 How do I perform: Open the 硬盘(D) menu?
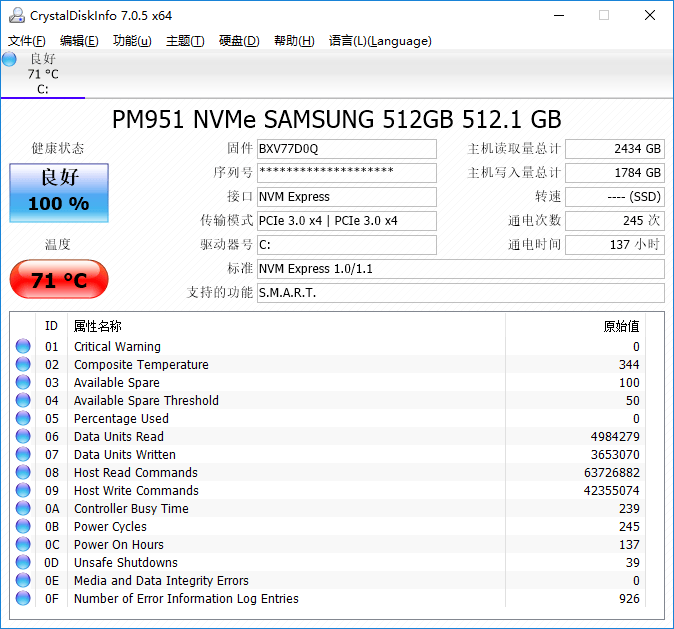point(239,41)
